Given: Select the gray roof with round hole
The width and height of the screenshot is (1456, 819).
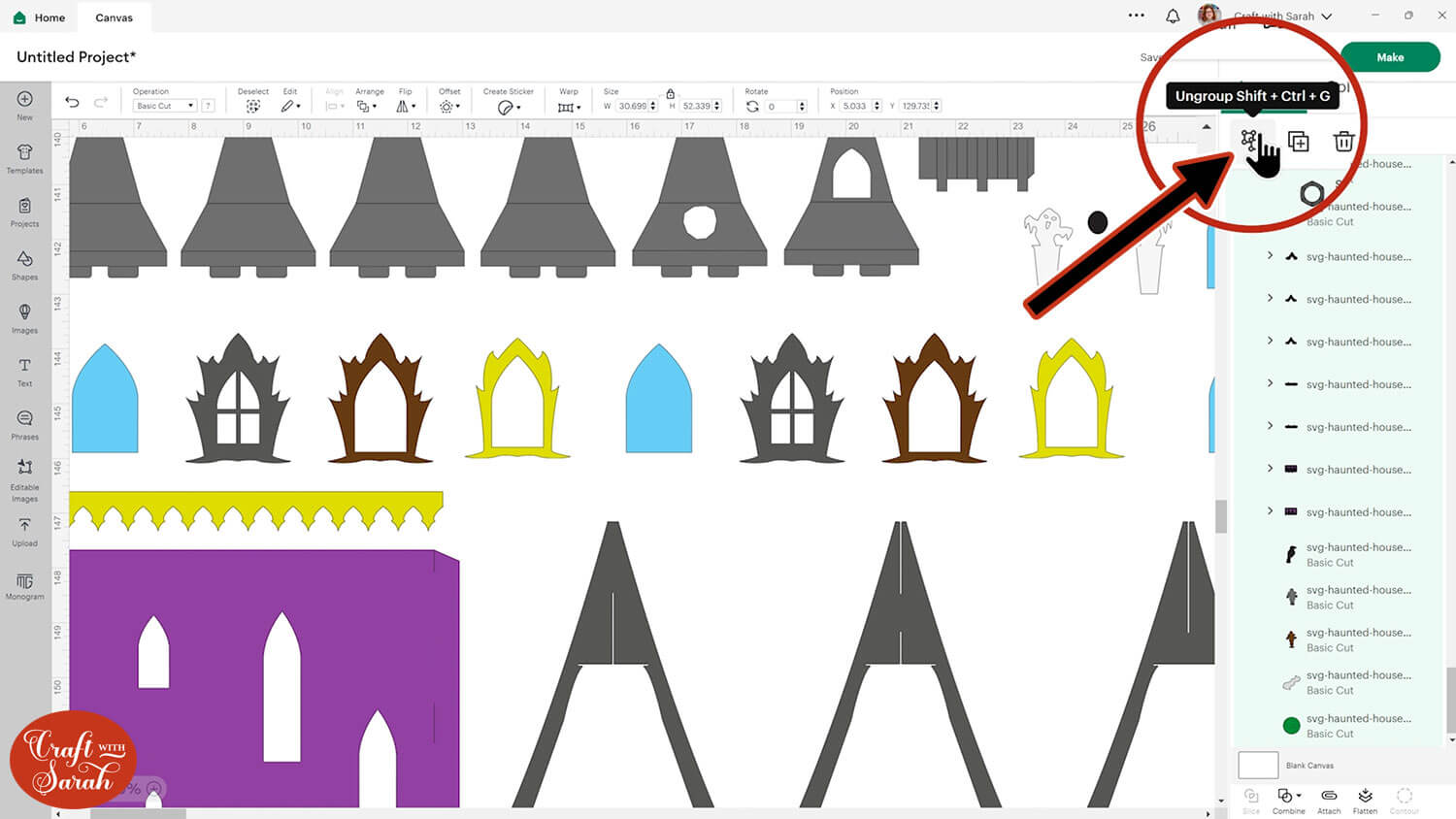Looking at the screenshot, I should tap(700, 207).
